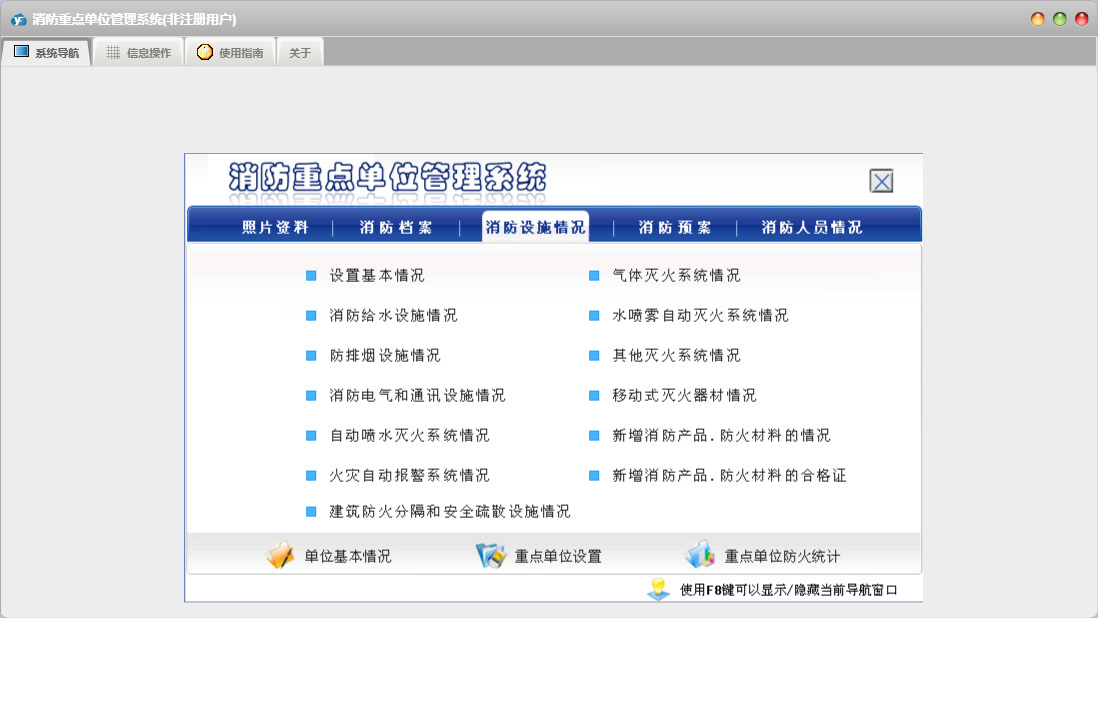Click blue square bullet beside 水喷雾自动灭火系统情况
The height and width of the screenshot is (719, 1098).
click(x=594, y=316)
